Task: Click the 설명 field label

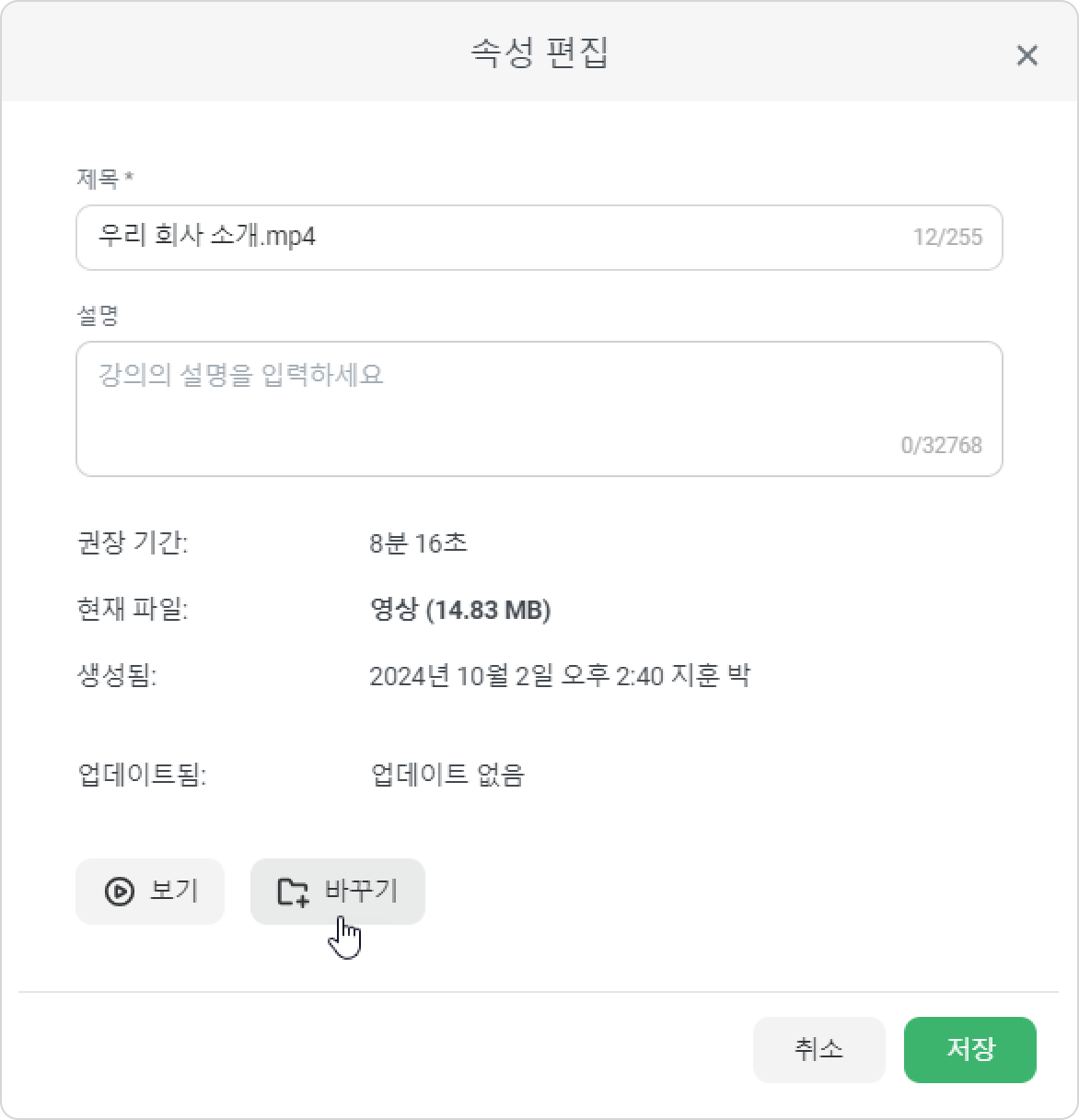Action: click(x=98, y=316)
